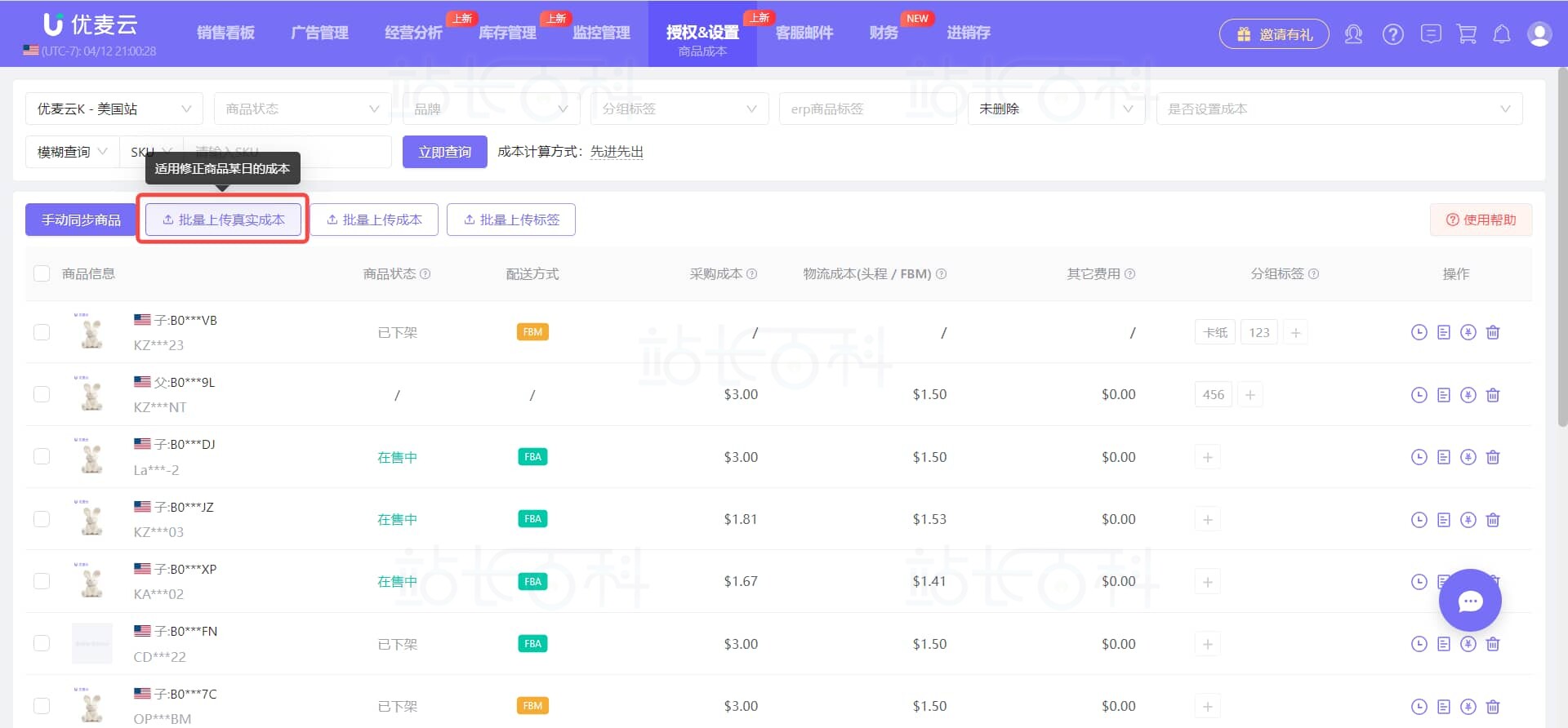Show 其它费用 column help icon
This screenshot has width=1568, height=728.
[1130, 274]
